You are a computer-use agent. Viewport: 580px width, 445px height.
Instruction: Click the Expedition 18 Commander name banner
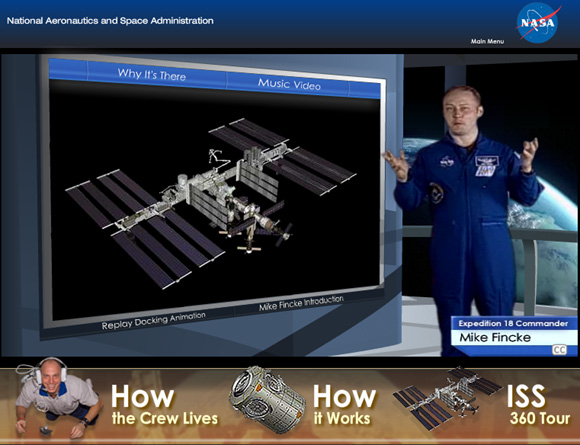[x=513, y=336]
